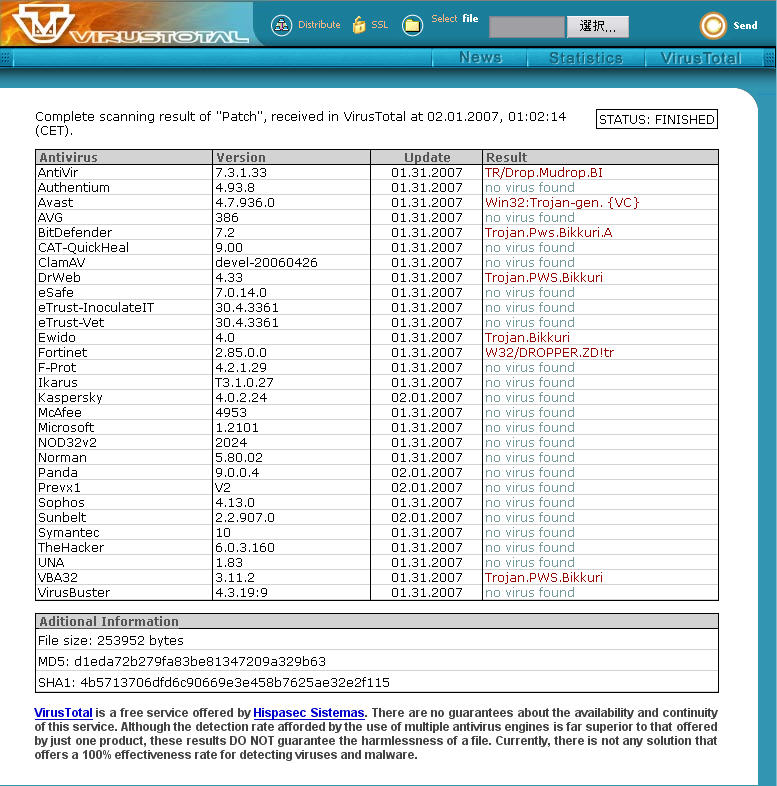Click the eTrust-Vet row name
Viewport: 777px width, 786px height.
[x=71, y=322]
